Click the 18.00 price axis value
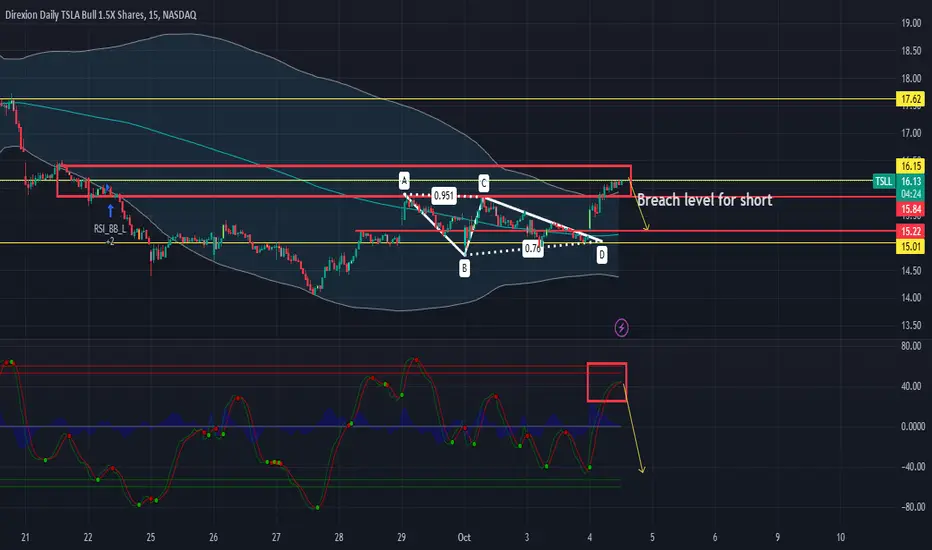This screenshot has height=550, width=932. tap(911, 78)
